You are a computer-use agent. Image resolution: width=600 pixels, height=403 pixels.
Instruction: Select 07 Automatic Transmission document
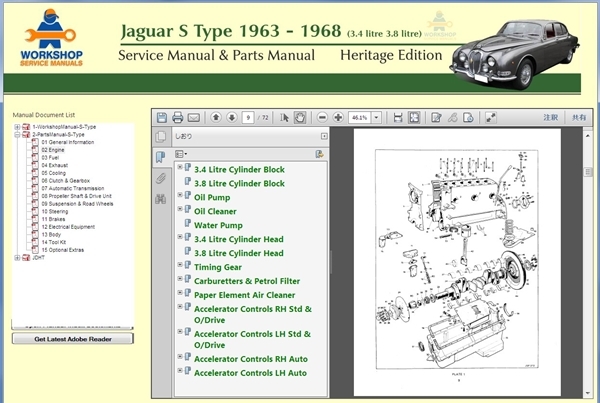73,188
